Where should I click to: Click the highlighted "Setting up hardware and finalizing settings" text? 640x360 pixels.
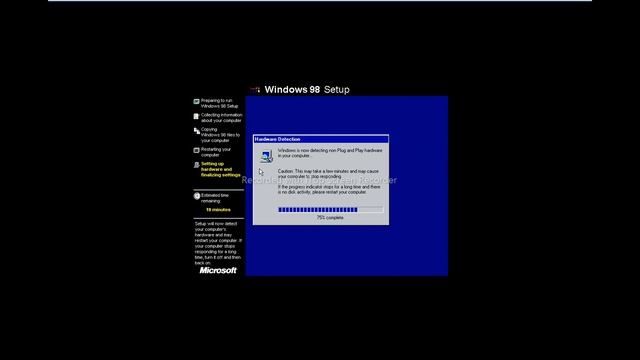click(x=221, y=169)
